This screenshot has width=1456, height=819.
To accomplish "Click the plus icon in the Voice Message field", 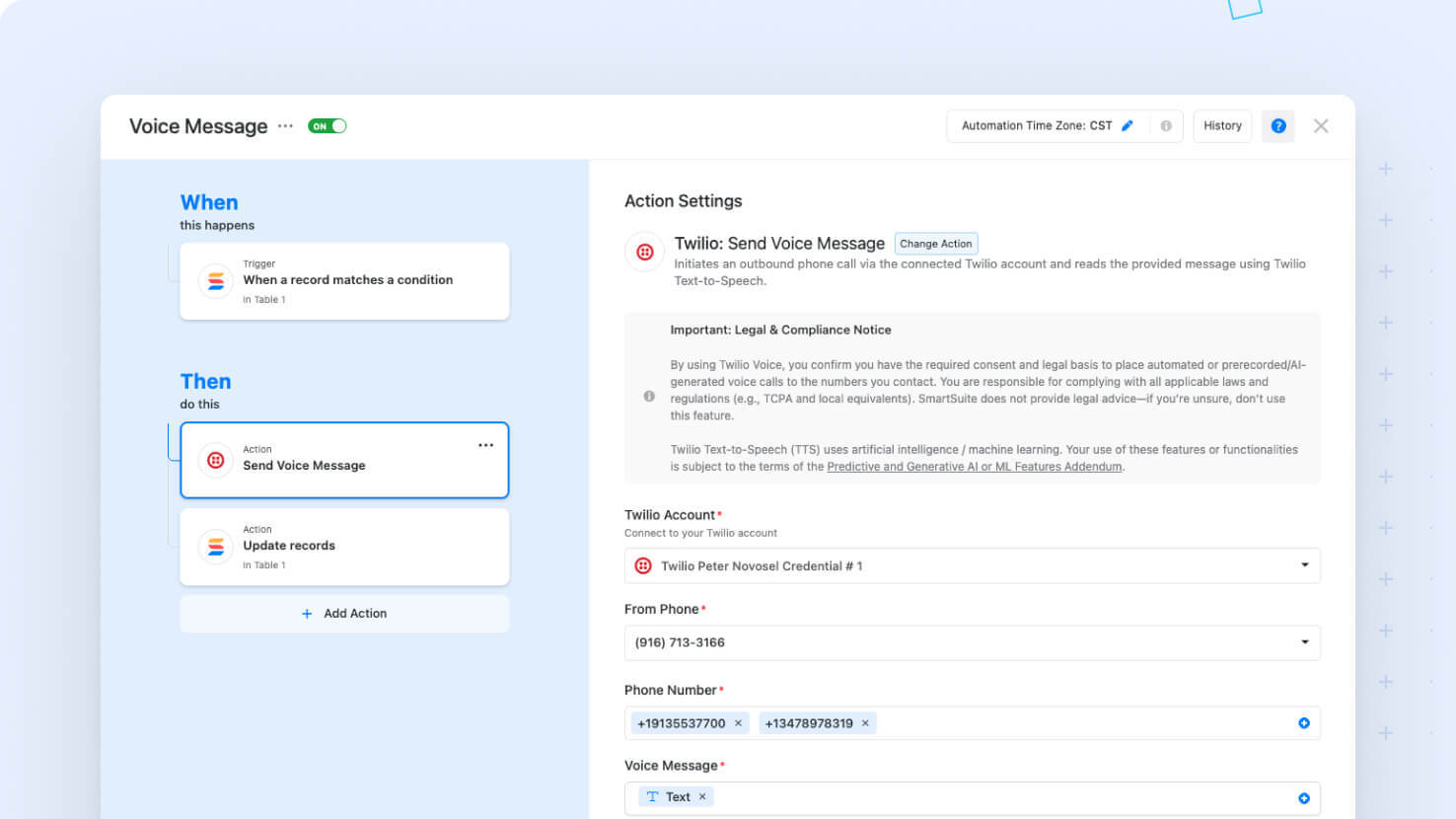I will pyautogui.click(x=1304, y=798).
